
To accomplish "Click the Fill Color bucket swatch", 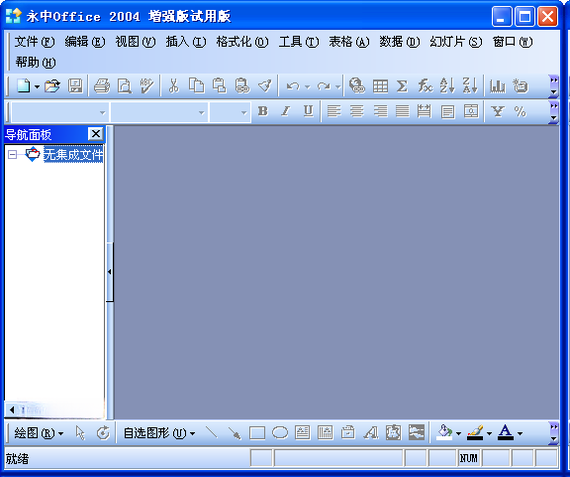I will point(445,433).
